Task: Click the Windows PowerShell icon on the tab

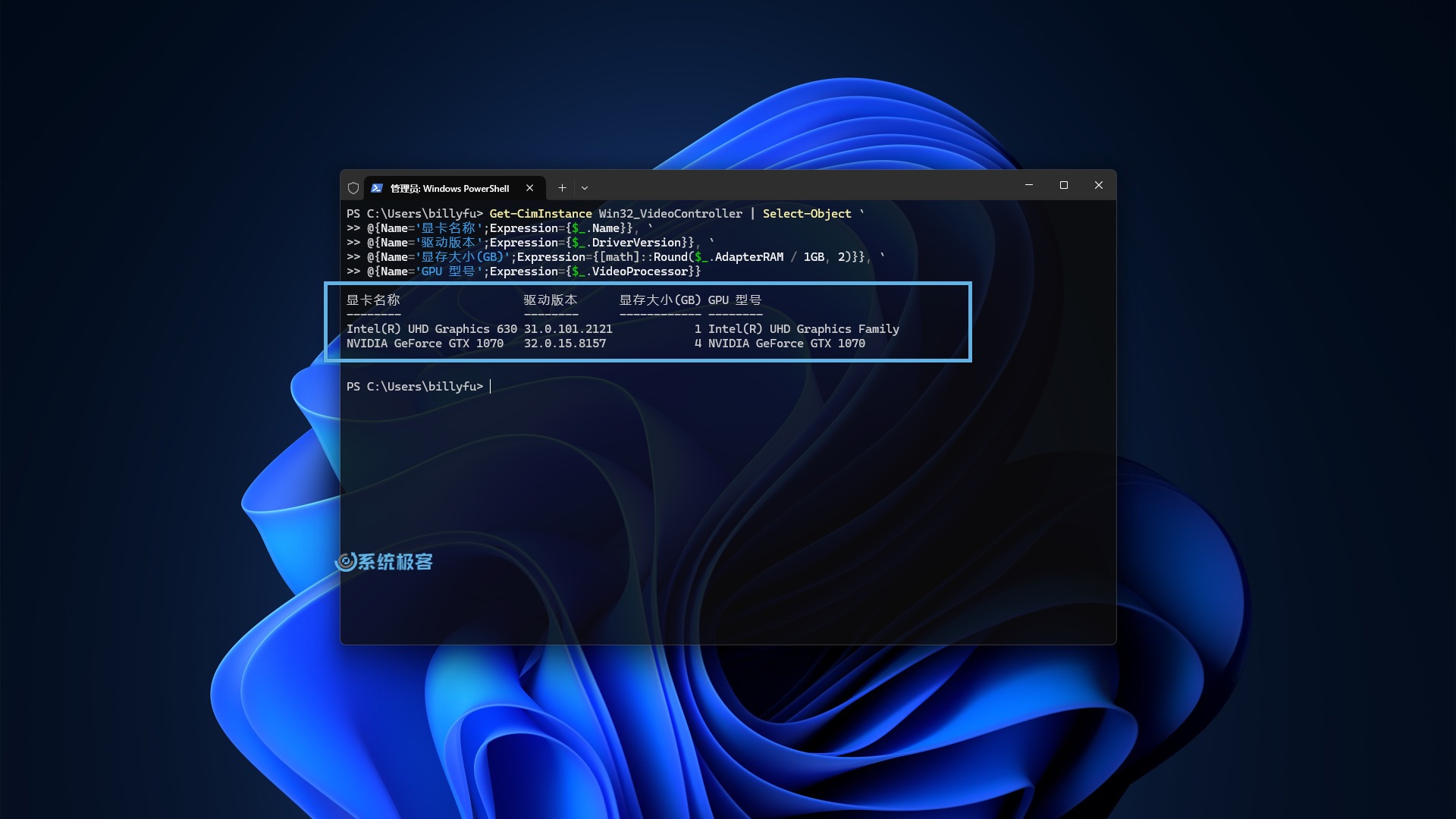Action: click(376, 188)
